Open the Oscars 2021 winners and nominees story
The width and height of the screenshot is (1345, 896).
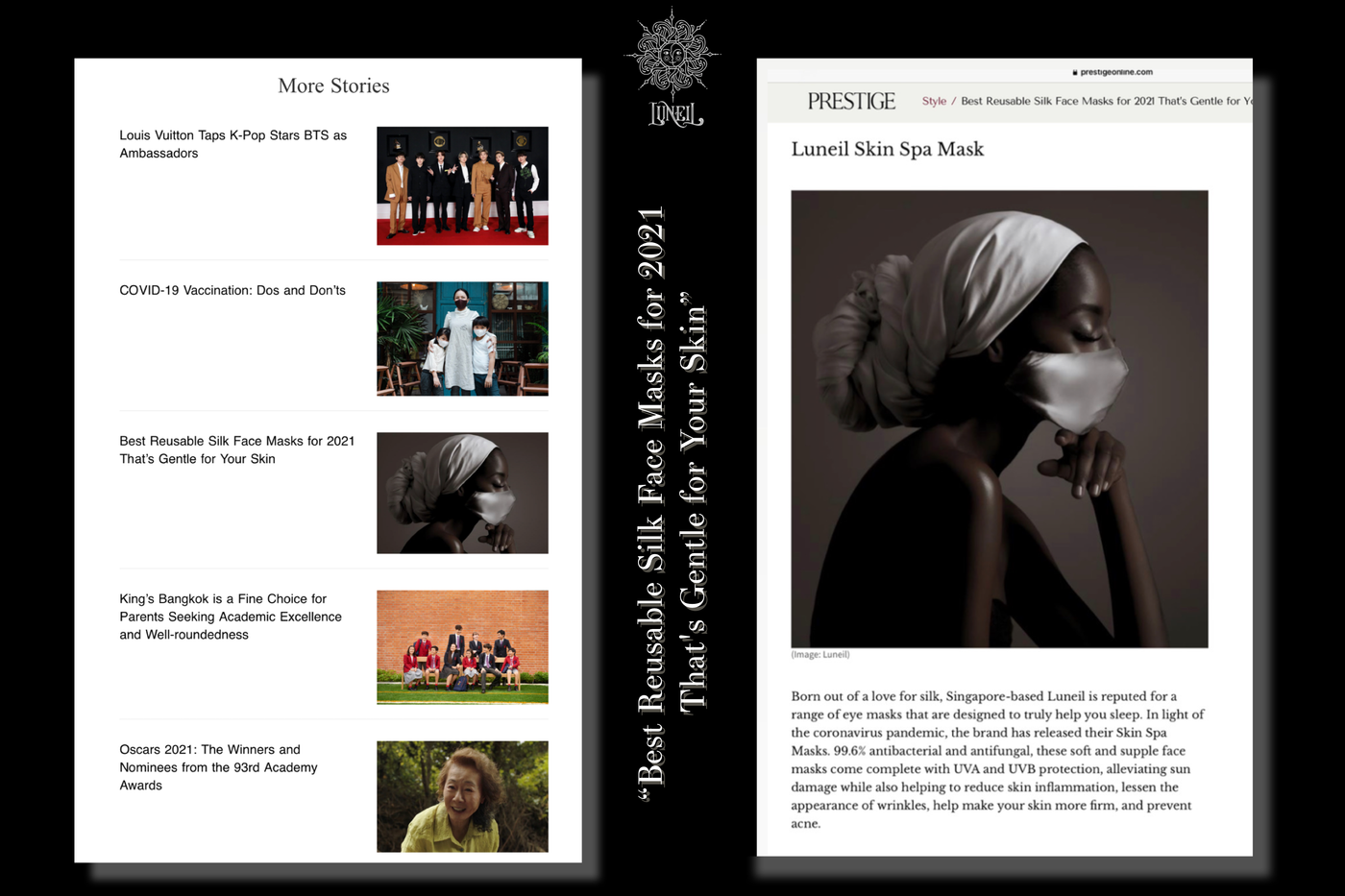click(x=218, y=767)
